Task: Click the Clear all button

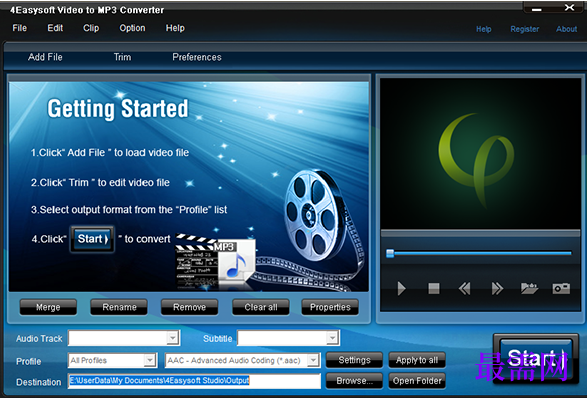Action: coord(261,307)
